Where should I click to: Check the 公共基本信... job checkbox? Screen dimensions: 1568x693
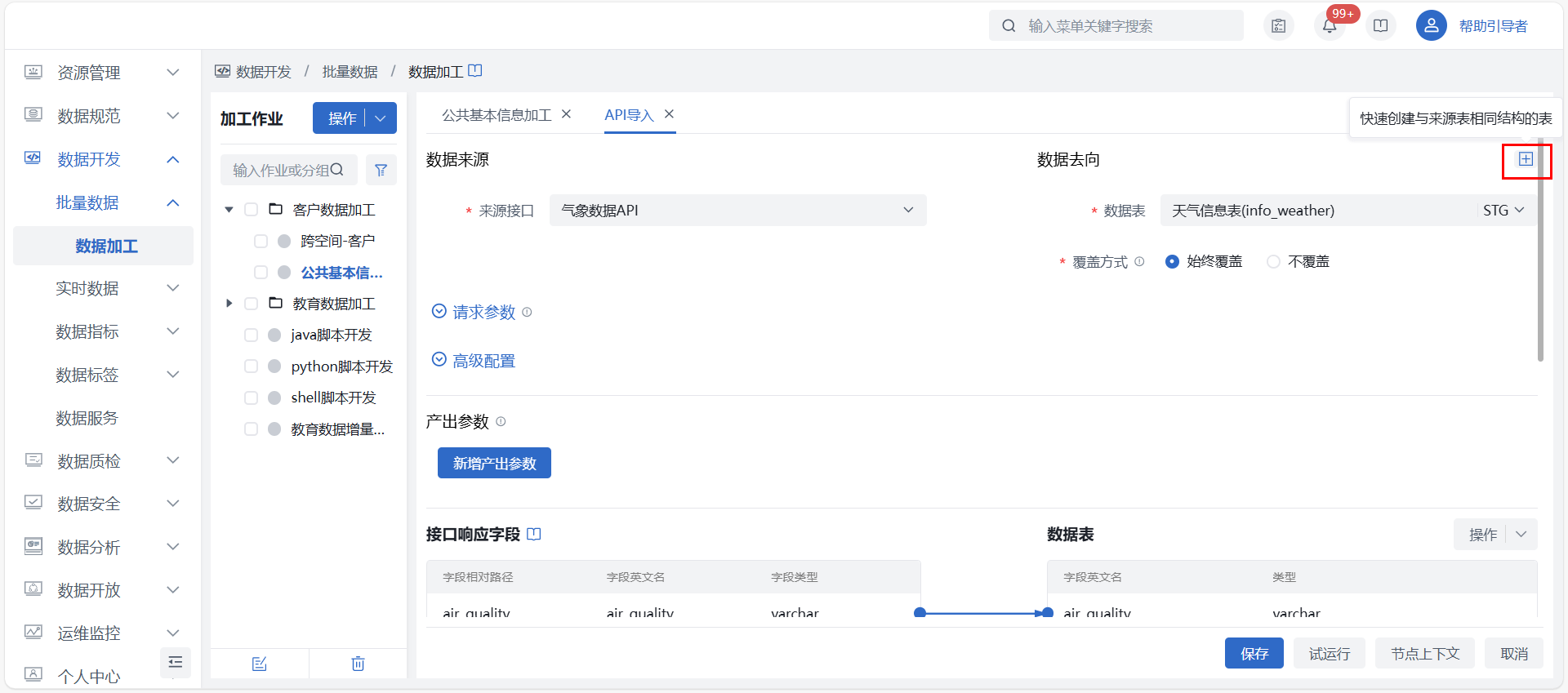click(x=261, y=273)
